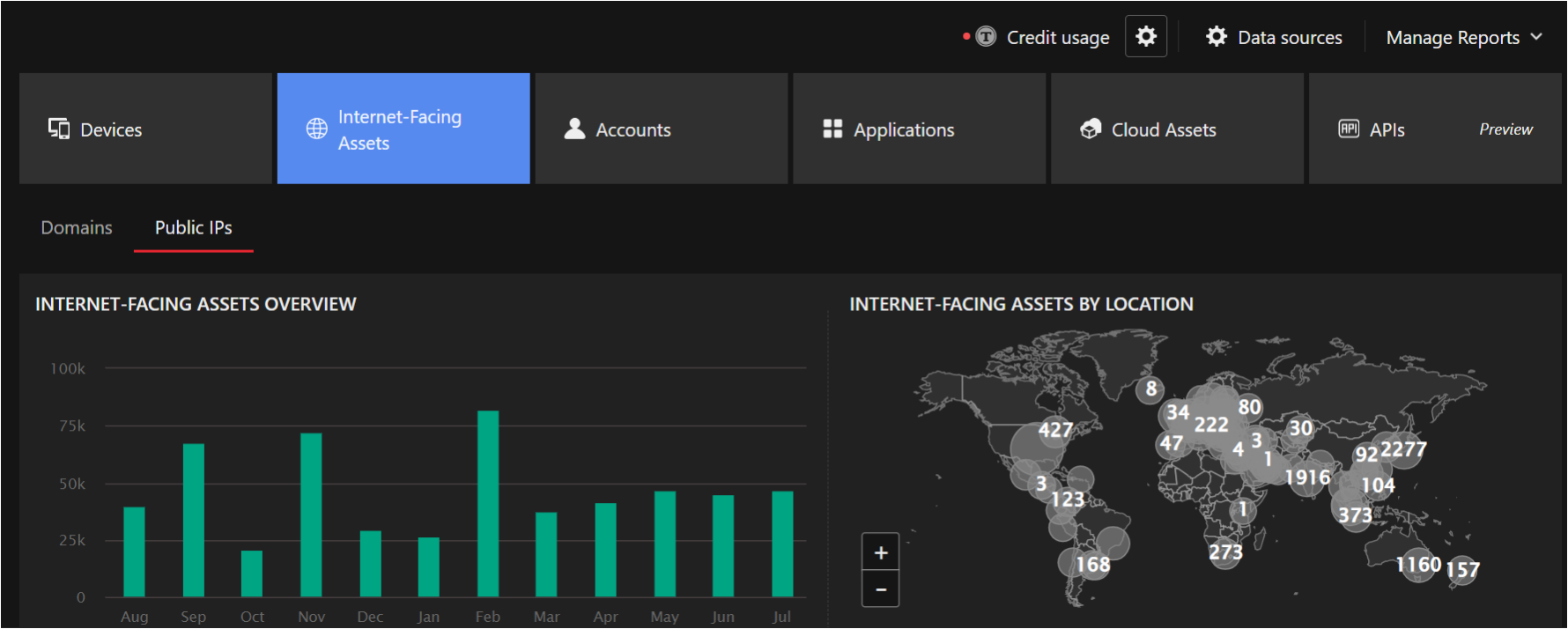Click the Applications grid icon
1568x629 pixels.
tap(832, 129)
